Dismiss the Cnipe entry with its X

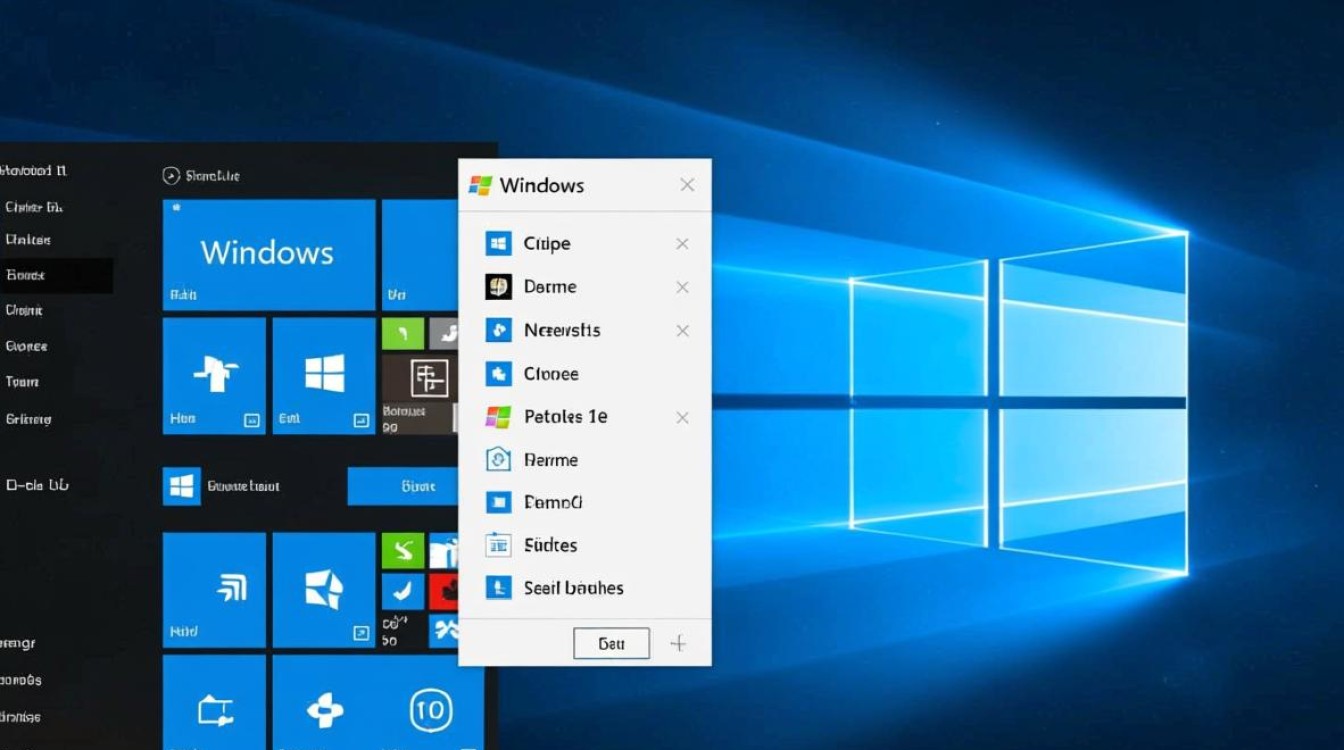click(x=682, y=243)
